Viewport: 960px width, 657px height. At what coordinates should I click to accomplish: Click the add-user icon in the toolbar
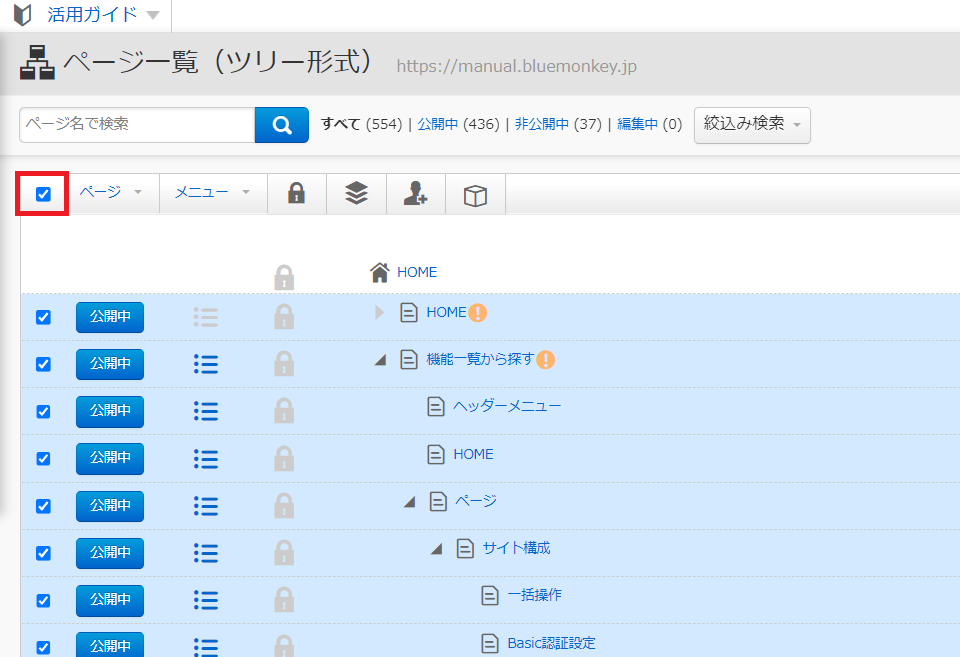[x=415, y=193]
